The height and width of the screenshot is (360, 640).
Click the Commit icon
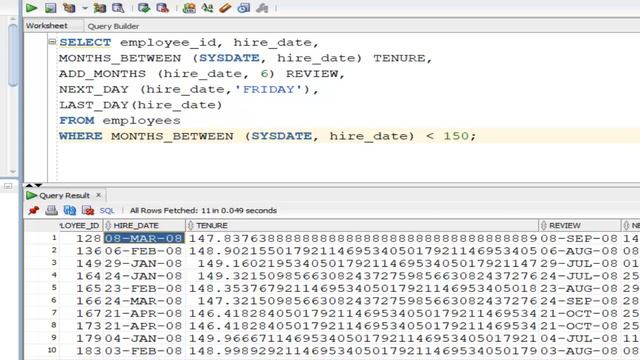click(144, 8)
